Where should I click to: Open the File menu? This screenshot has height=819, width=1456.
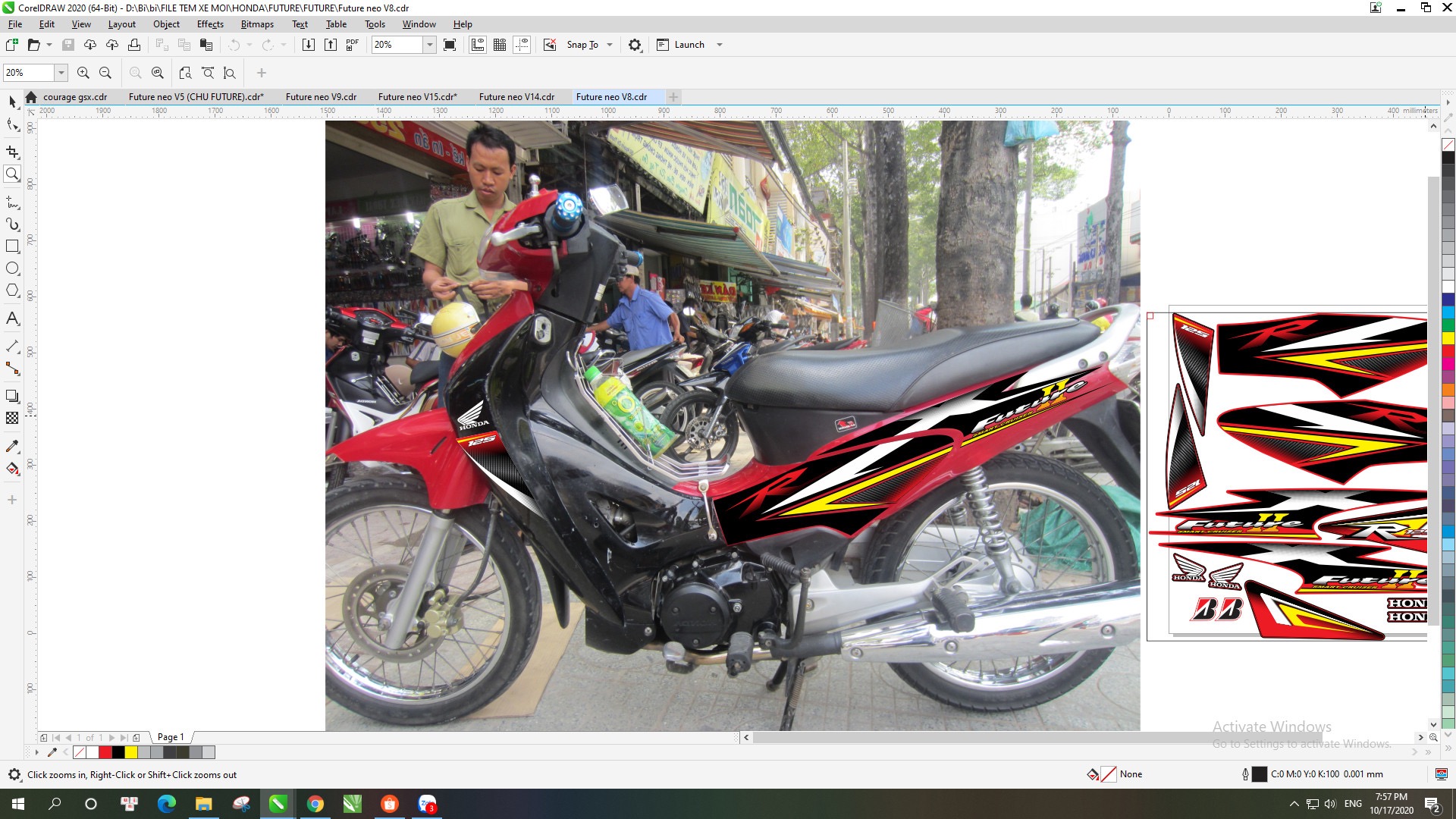point(15,24)
